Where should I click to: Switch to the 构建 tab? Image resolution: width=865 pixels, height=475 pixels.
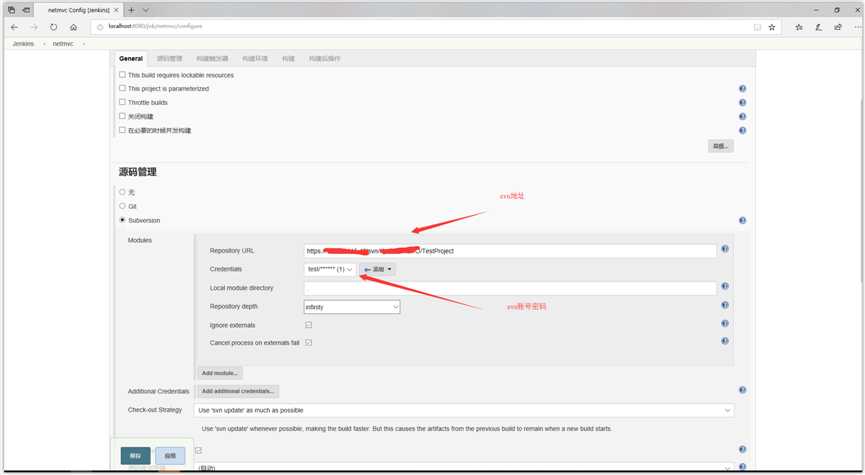(288, 58)
